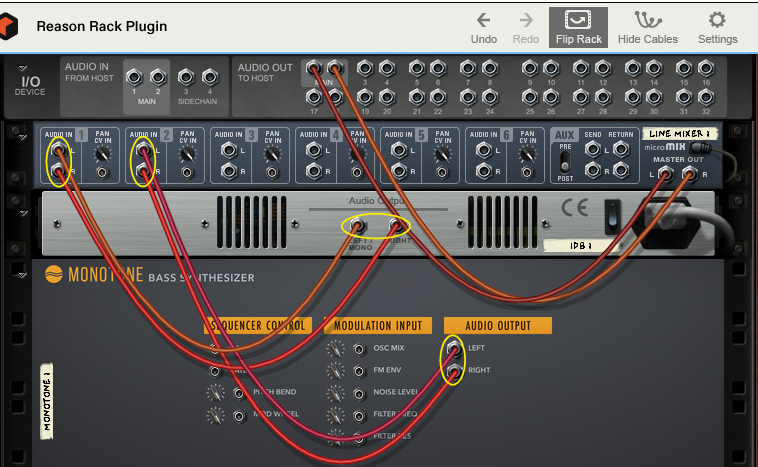Click Sidechain input jack 3
This screenshot has height=467, width=758.
coord(186,77)
